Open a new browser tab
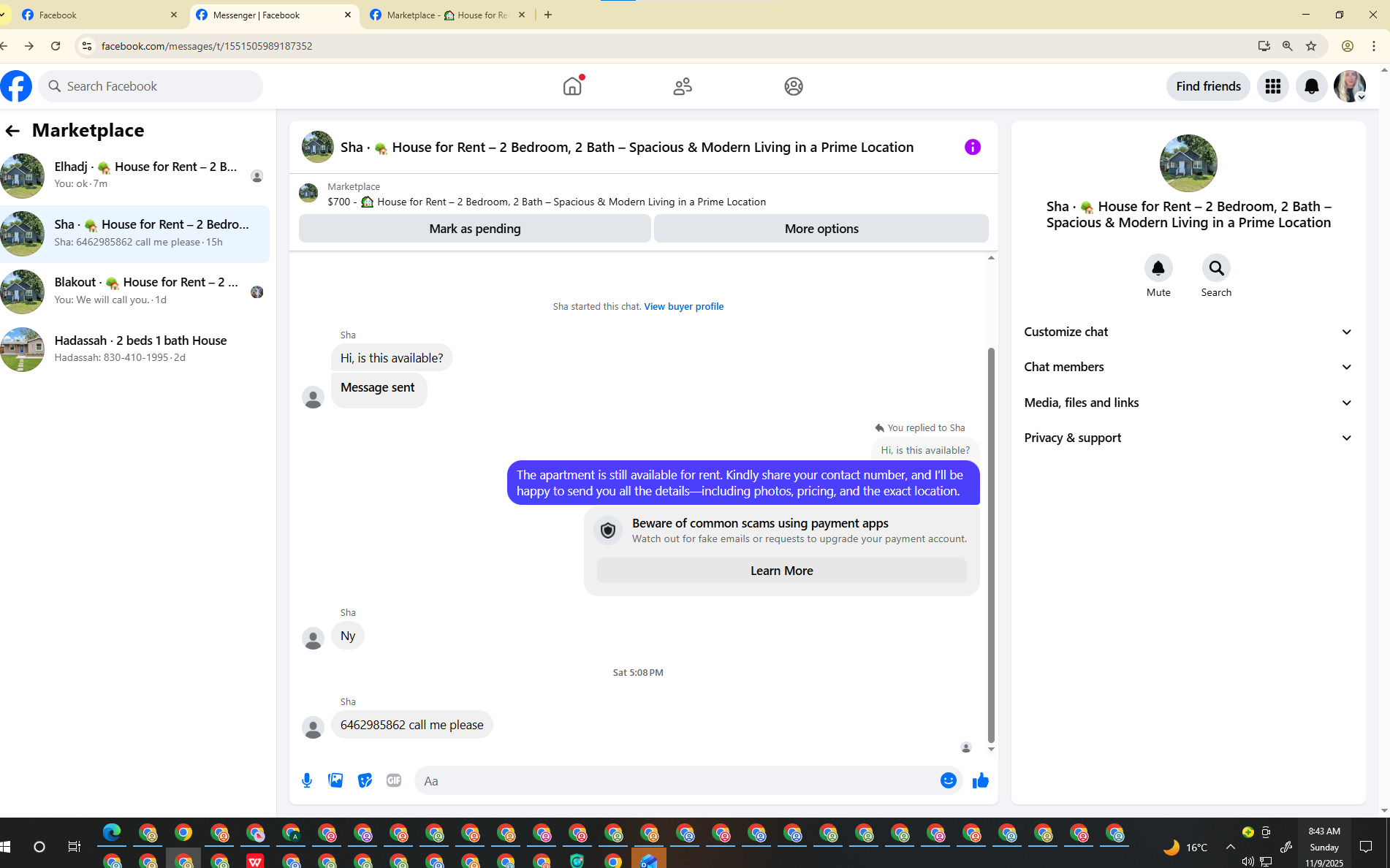The width and height of the screenshot is (1390, 868). click(548, 15)
